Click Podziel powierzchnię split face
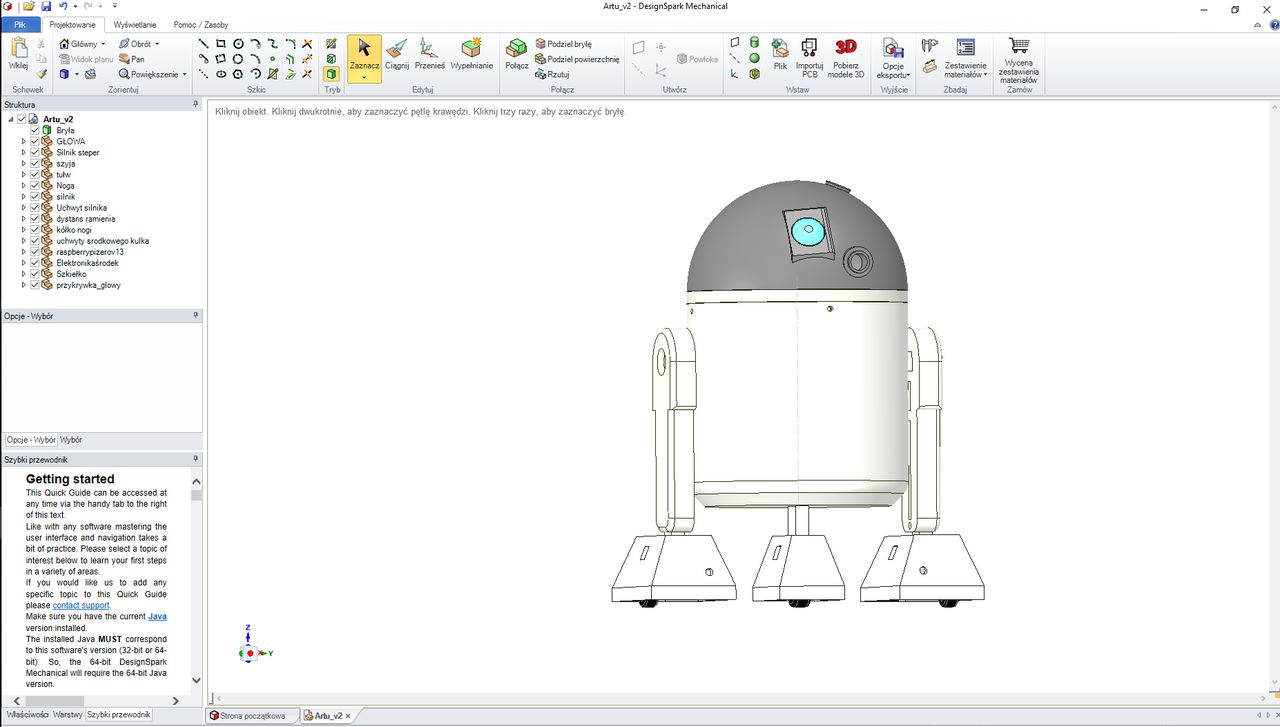The width and height of the screenshot is (1280, 727). click(578, 59)
